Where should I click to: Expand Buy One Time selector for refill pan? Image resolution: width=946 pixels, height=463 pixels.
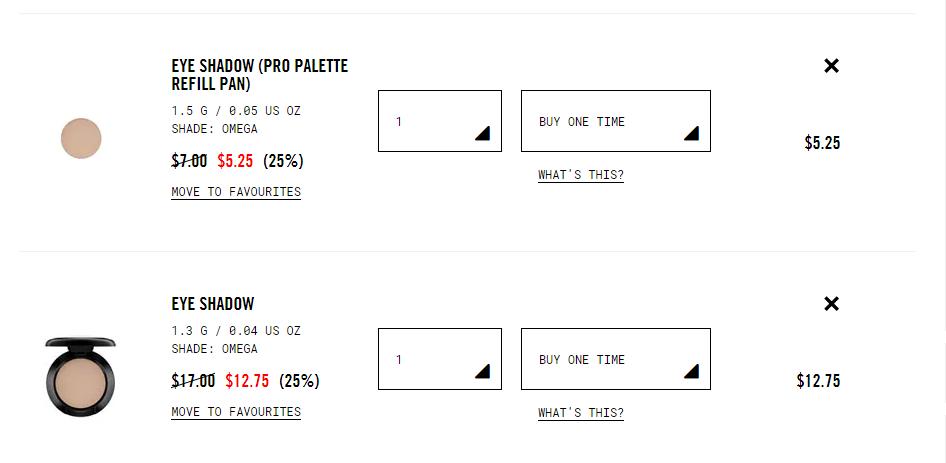[x=615, y=121]
